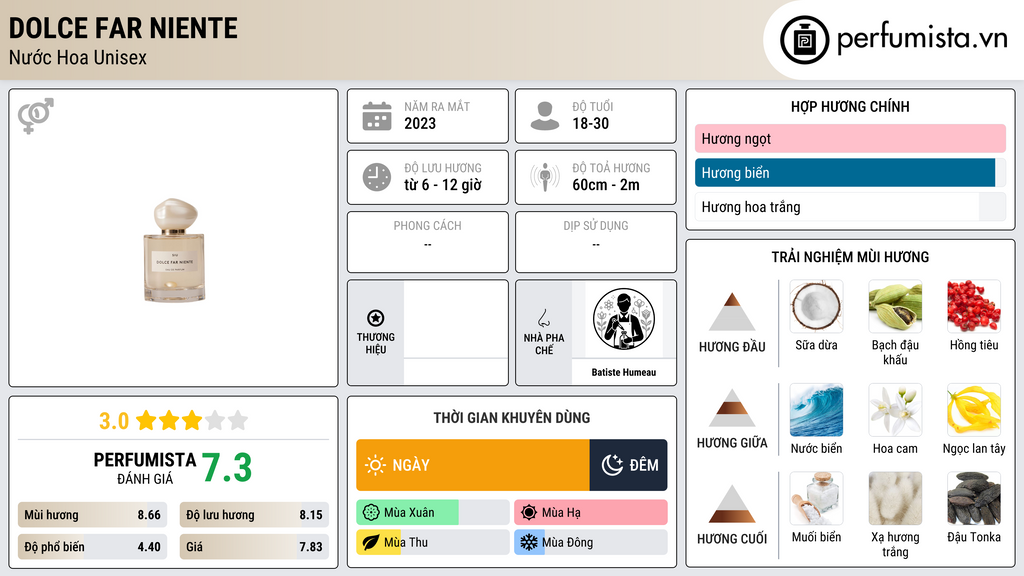This screenshot has height=576, width=1024.
Task: Click the sillage figure icon beside Độ toả hương
Action: click(x=545, y=177)
